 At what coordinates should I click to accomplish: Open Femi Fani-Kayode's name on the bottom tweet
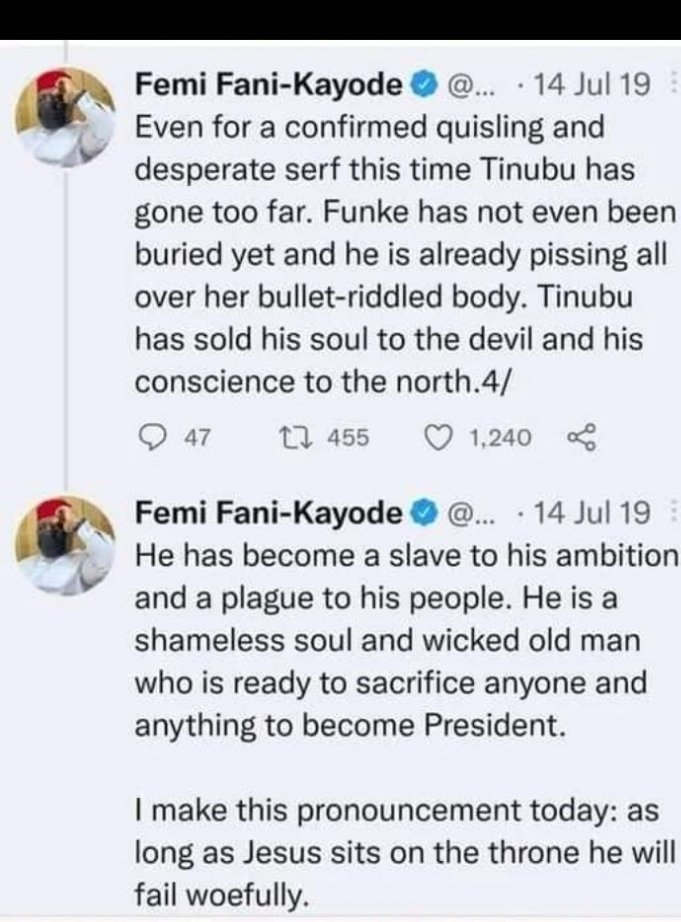tap(268, 513)
